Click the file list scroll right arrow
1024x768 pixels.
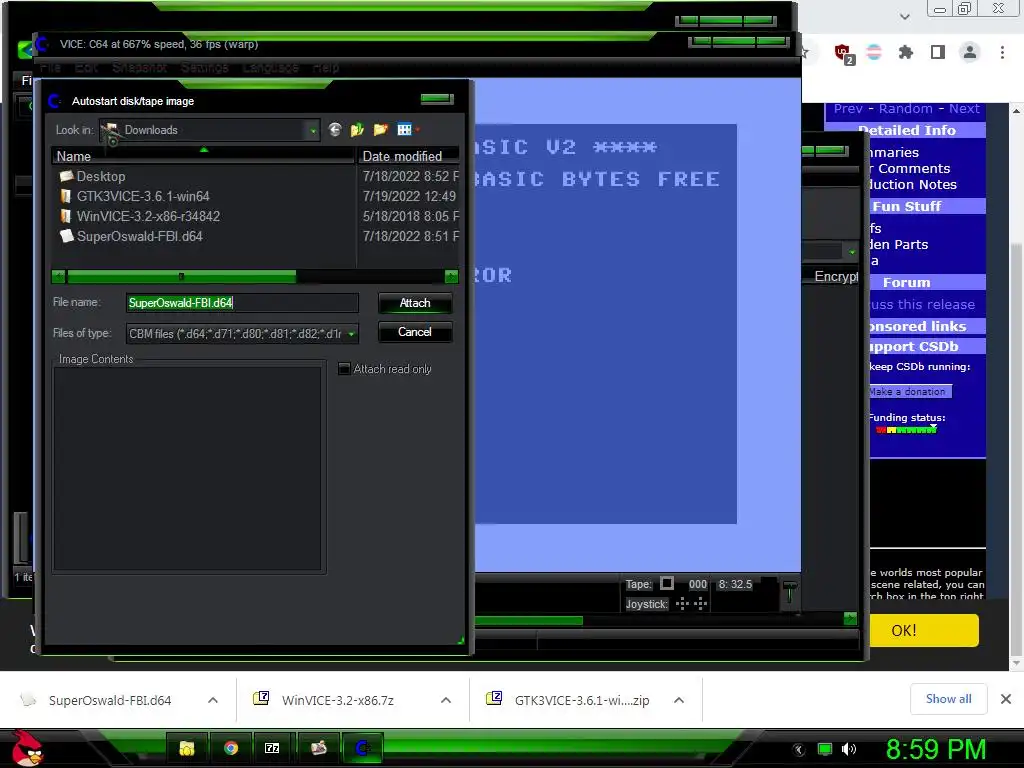click(451, 276)
